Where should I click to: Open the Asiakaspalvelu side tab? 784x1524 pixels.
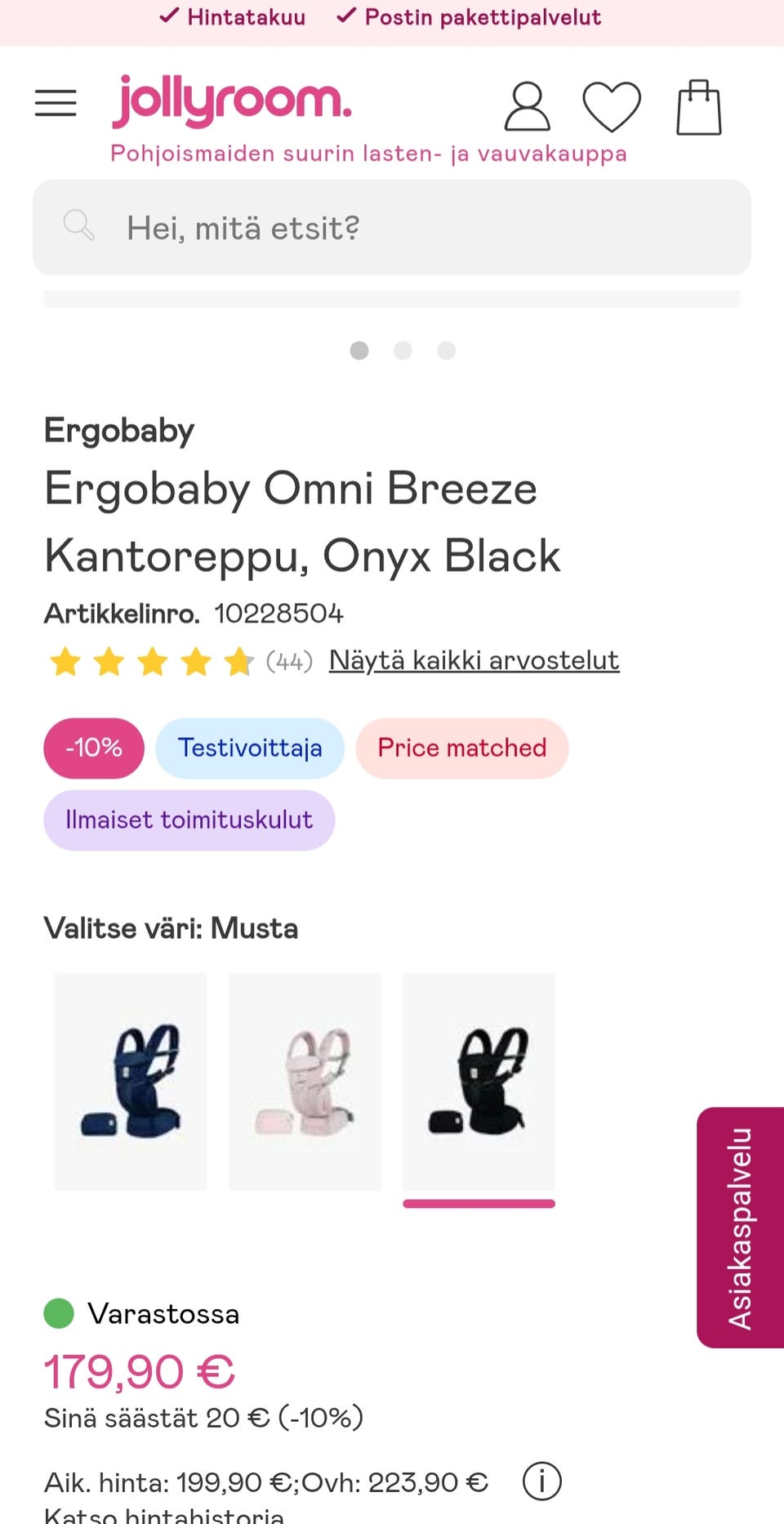point(740,1227)
